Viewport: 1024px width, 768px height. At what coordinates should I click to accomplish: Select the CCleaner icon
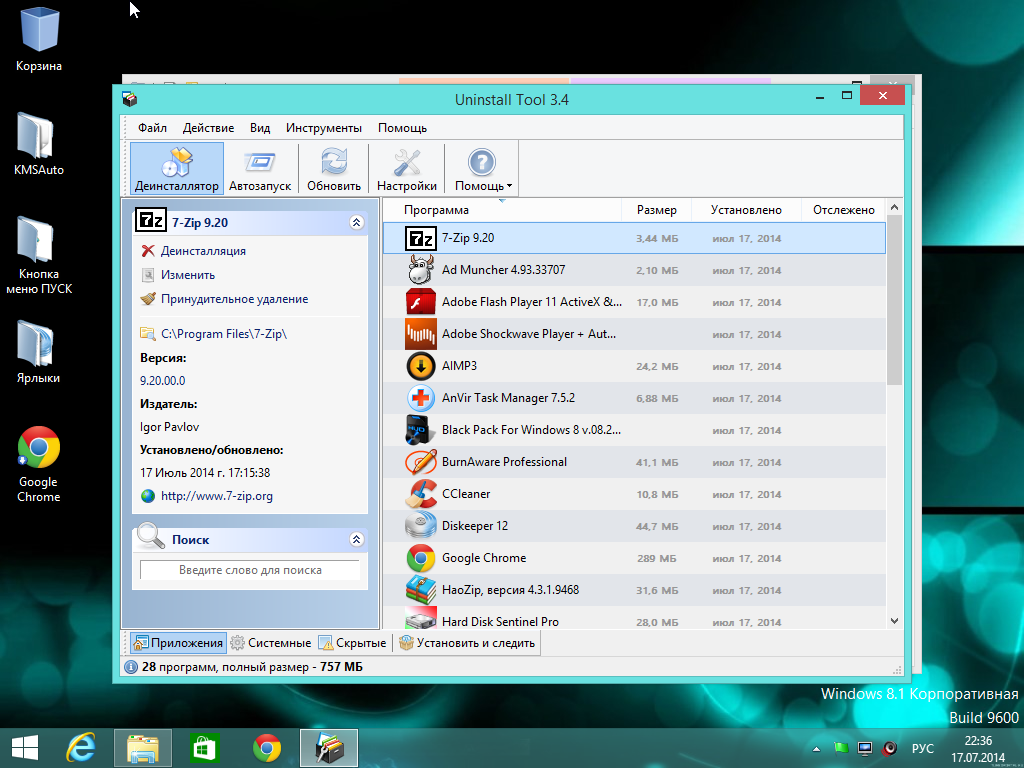coord(421,494)
